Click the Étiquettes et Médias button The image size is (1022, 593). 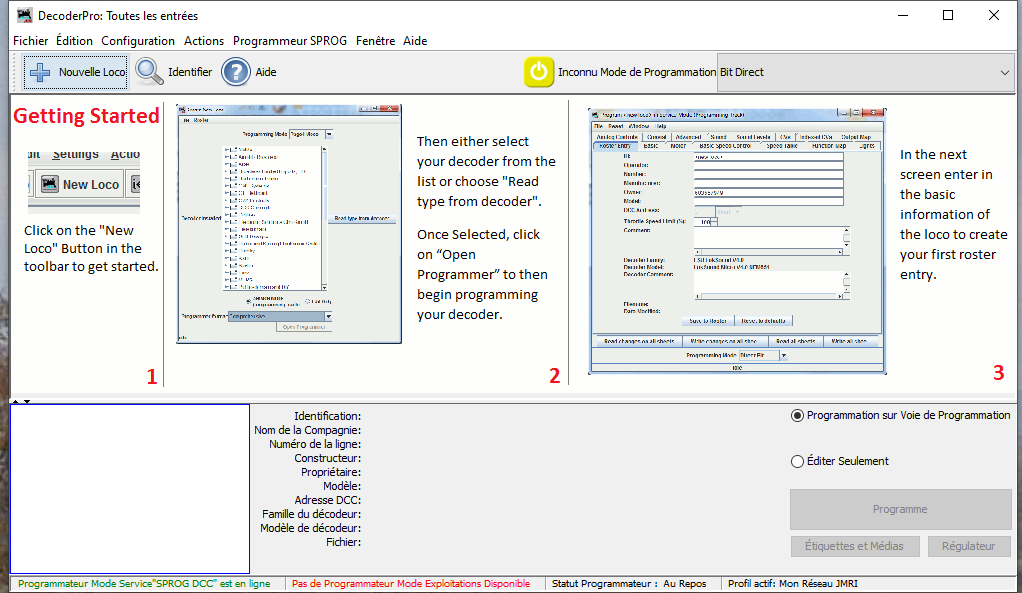pos(854,546)
